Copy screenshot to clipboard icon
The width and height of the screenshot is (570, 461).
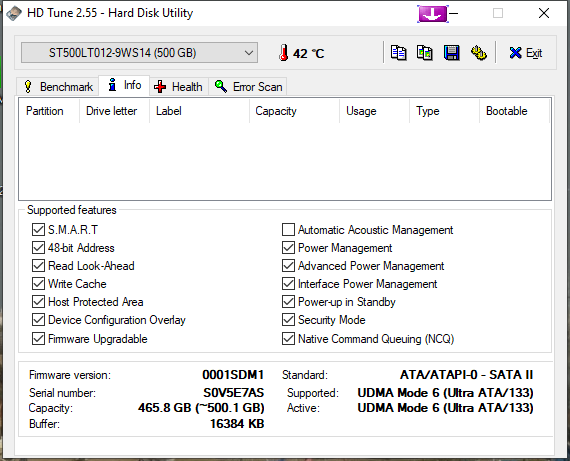425,53
